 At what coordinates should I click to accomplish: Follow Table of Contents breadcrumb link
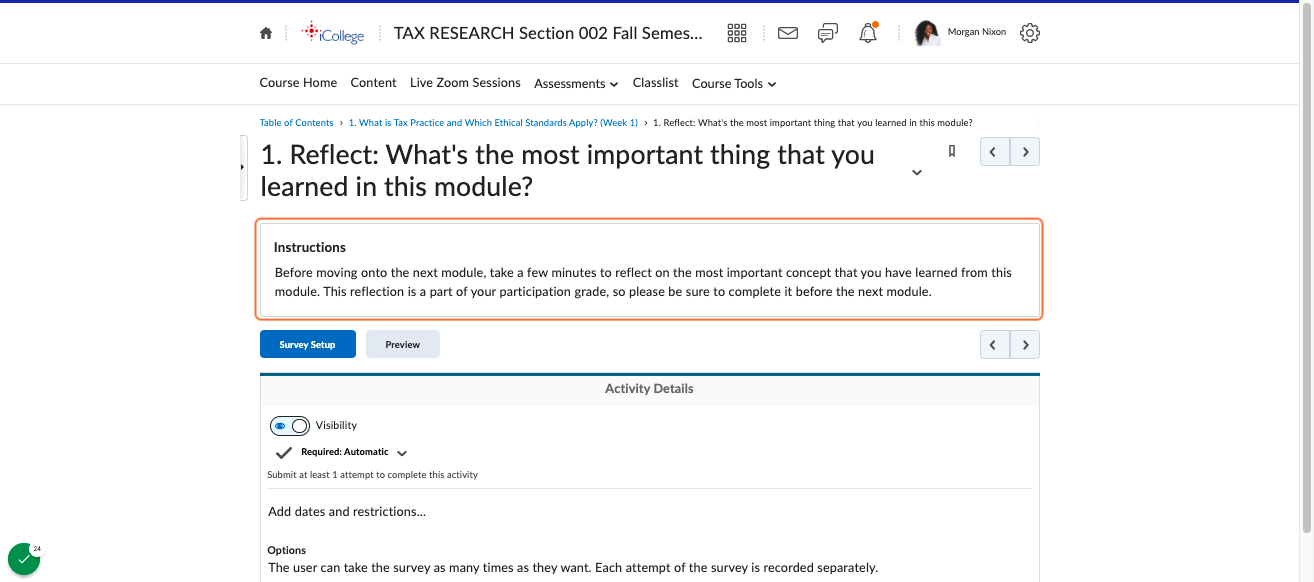point(296,123)
